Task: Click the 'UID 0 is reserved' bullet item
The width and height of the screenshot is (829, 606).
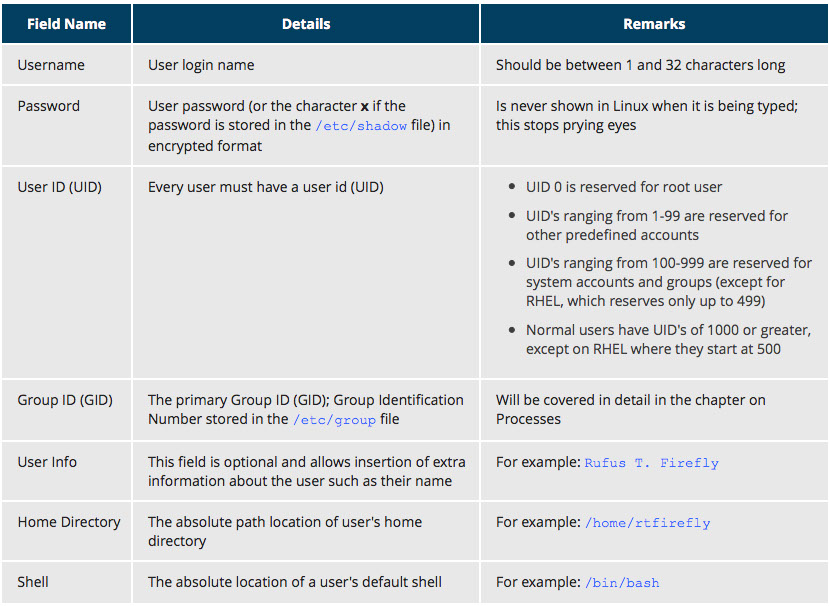Action: 624,187
